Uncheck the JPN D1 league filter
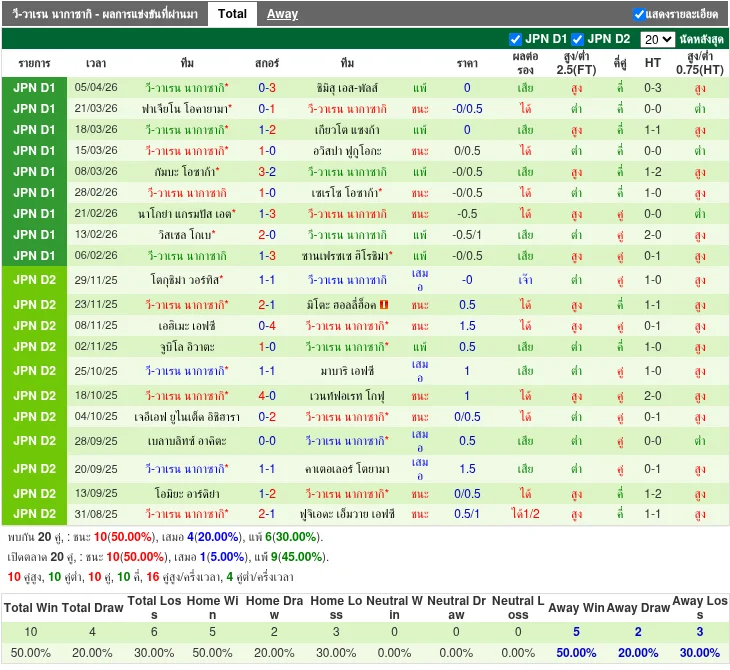 [x=516, y=40]
